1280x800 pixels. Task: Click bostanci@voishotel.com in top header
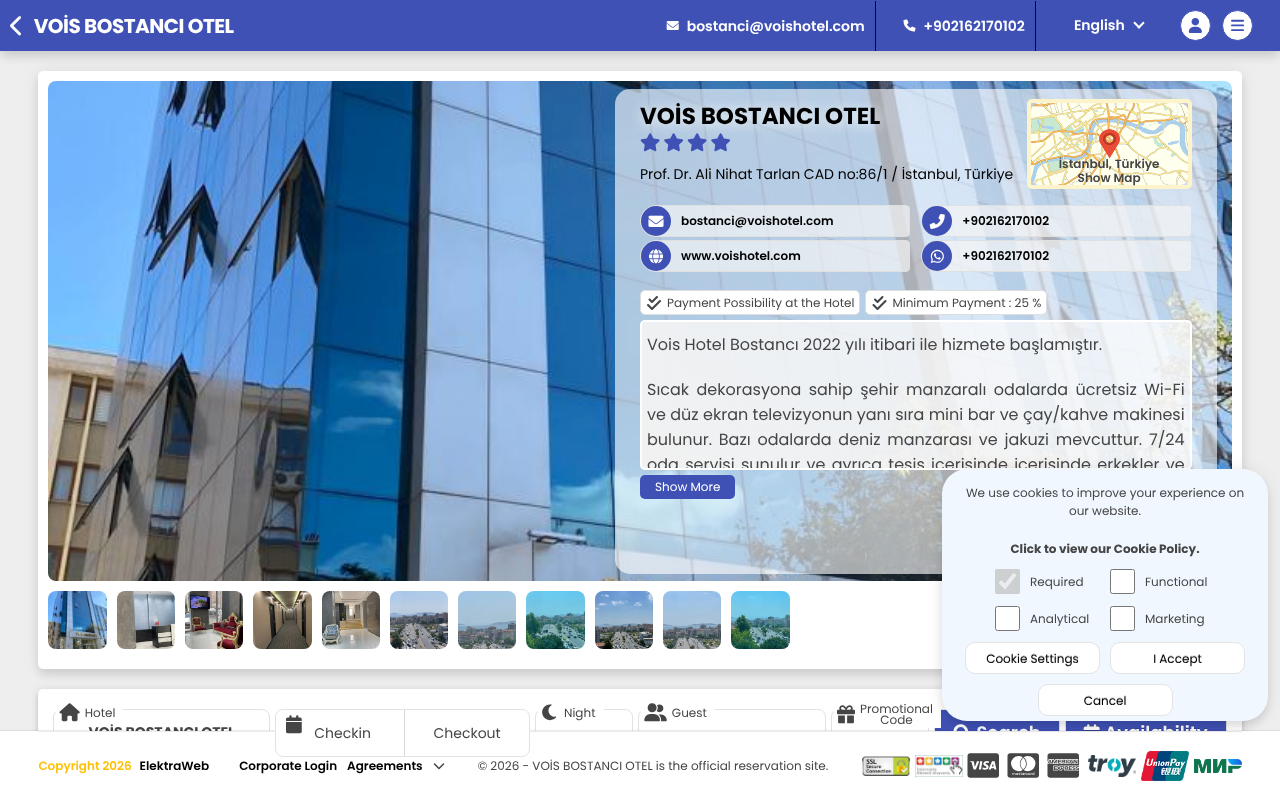(775, 26)
